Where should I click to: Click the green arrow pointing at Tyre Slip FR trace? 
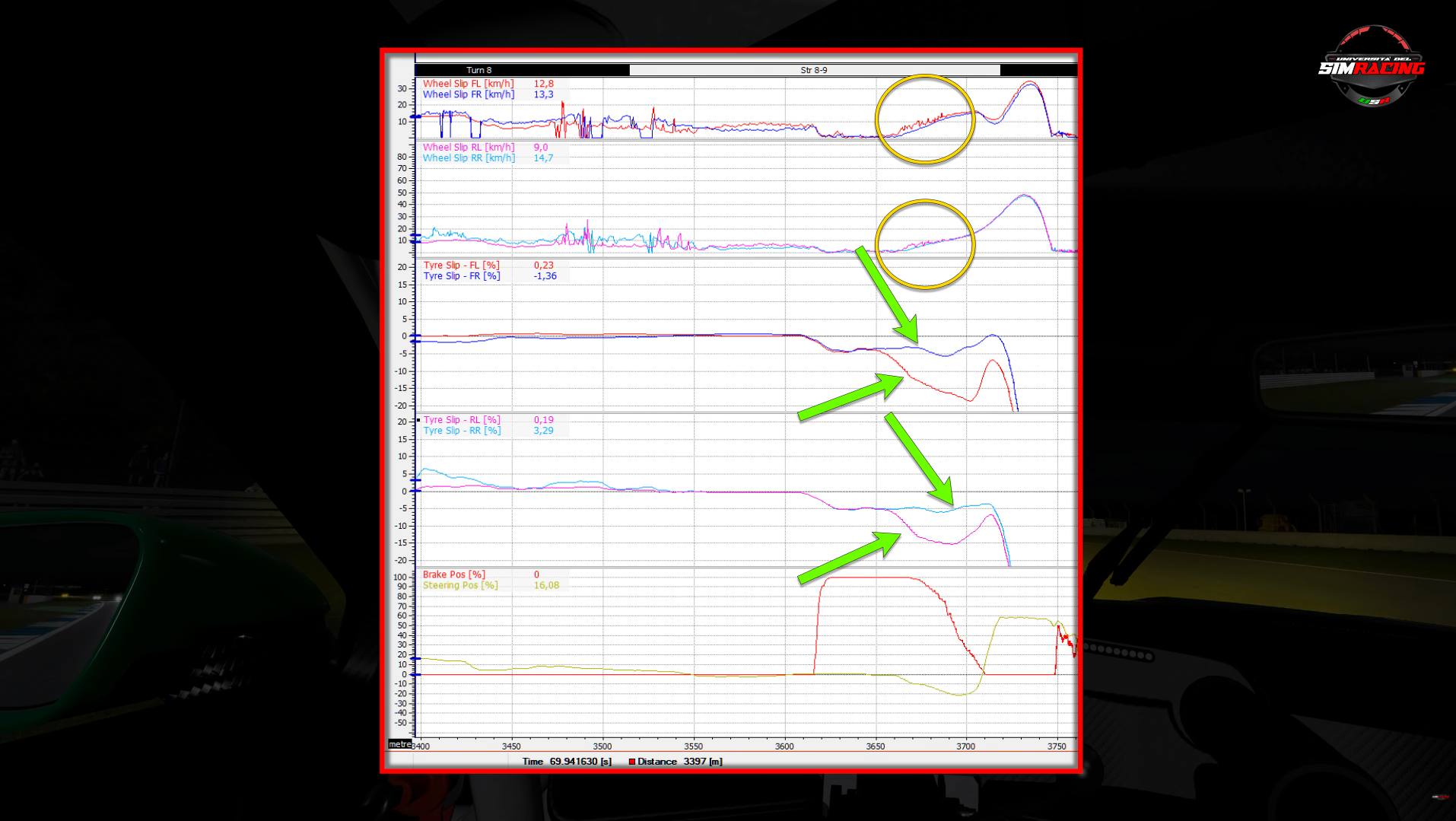(x=887, y=294)
